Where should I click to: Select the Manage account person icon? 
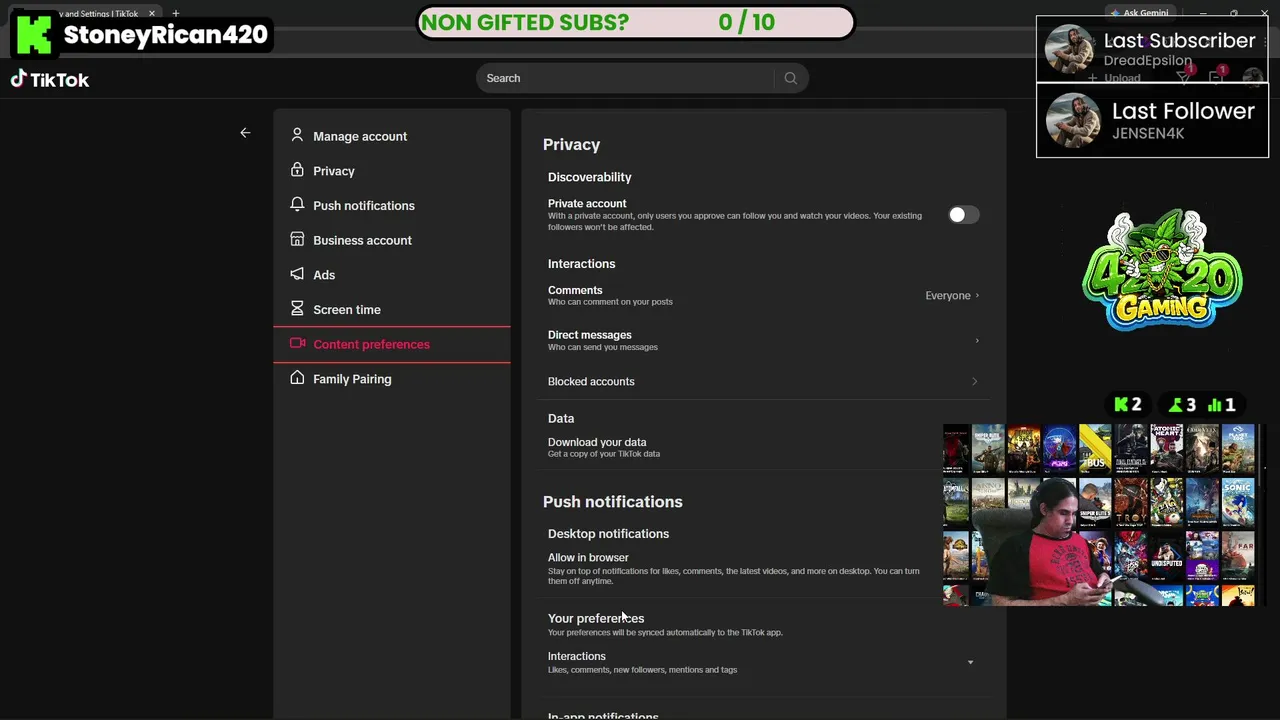coord(297,135)
